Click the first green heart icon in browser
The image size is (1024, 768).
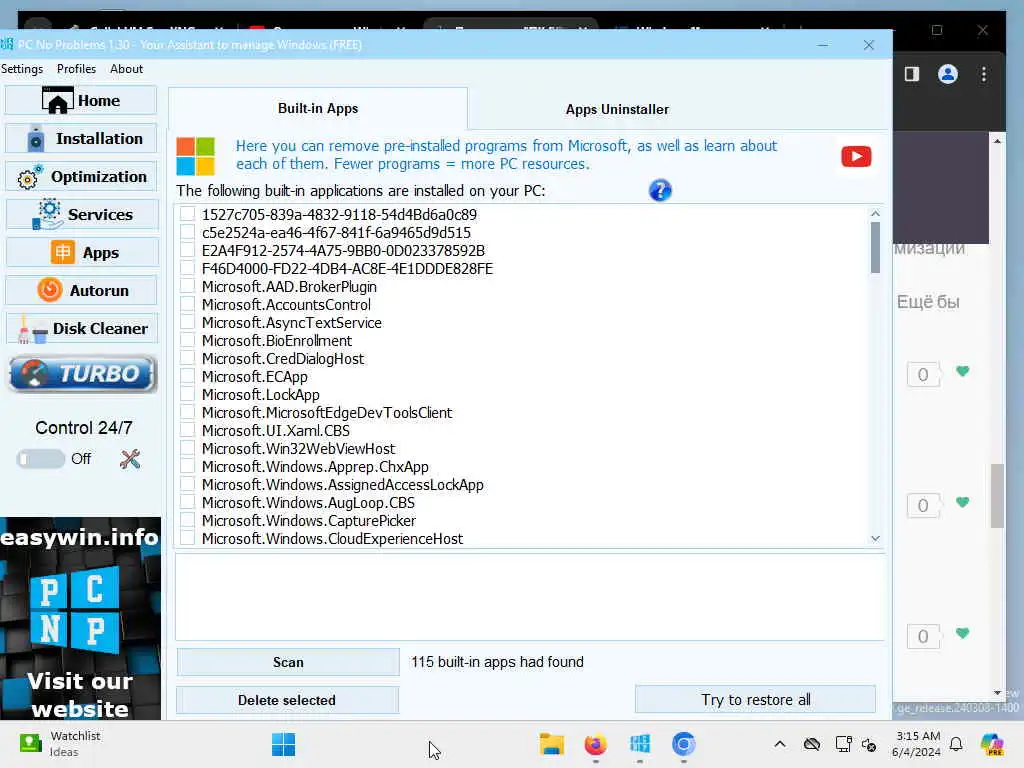(963, 372)
